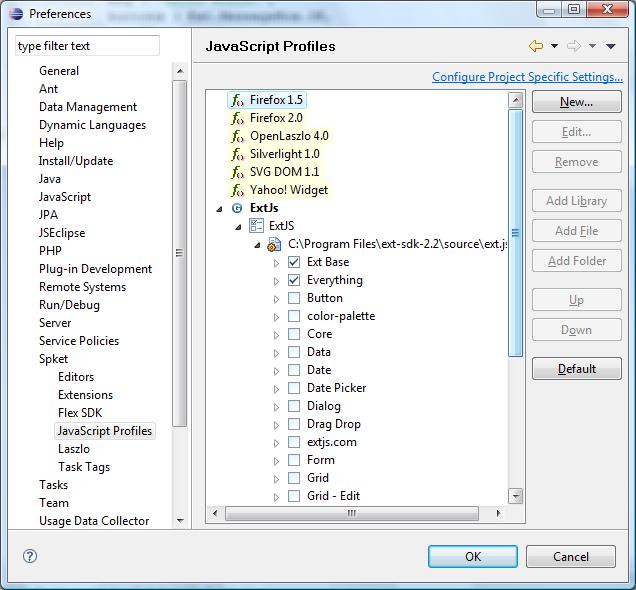Click the OK button
Screen dimensions: 636x590
click(x=473, y=556)
